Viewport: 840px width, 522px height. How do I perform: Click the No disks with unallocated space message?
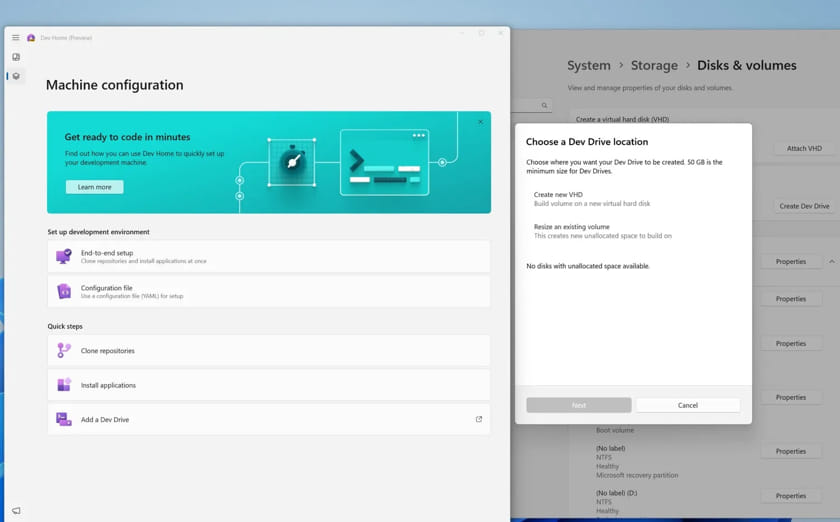(588, 266)
